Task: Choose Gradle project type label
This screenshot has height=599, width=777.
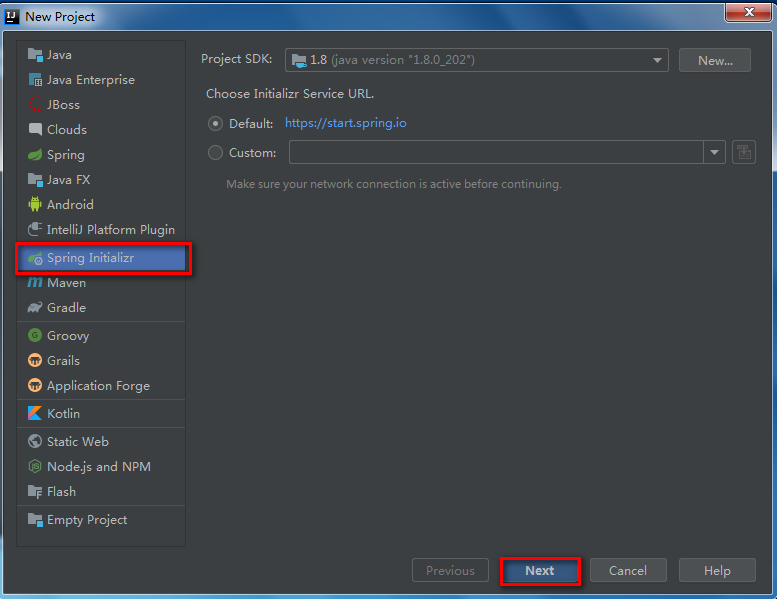Action: tap(66, 308)
